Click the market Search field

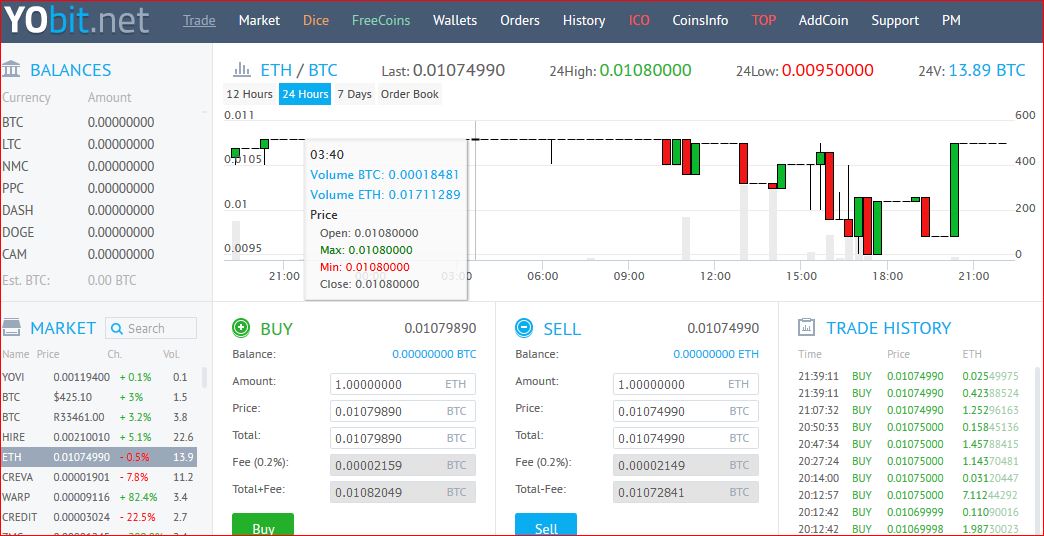tap(151, 328)
